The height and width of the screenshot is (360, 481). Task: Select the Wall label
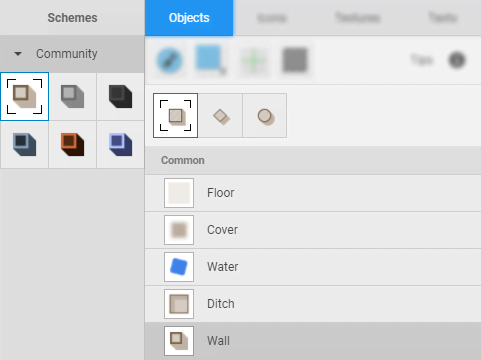point(218,341)
